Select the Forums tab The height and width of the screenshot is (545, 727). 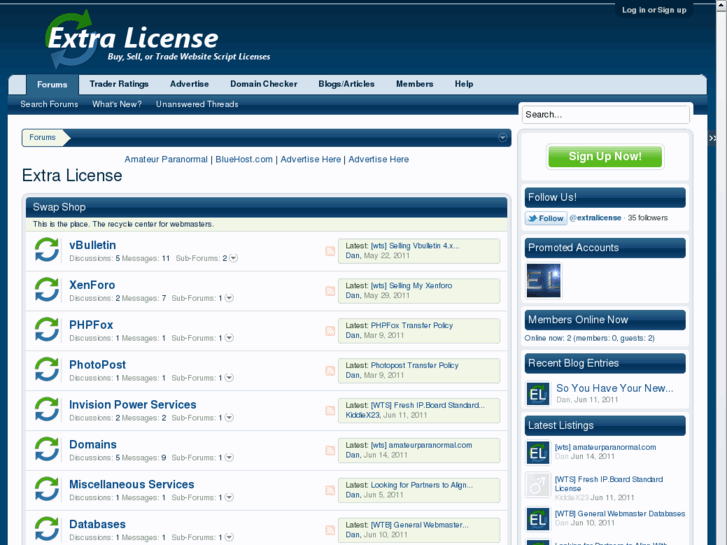[52, 84]
